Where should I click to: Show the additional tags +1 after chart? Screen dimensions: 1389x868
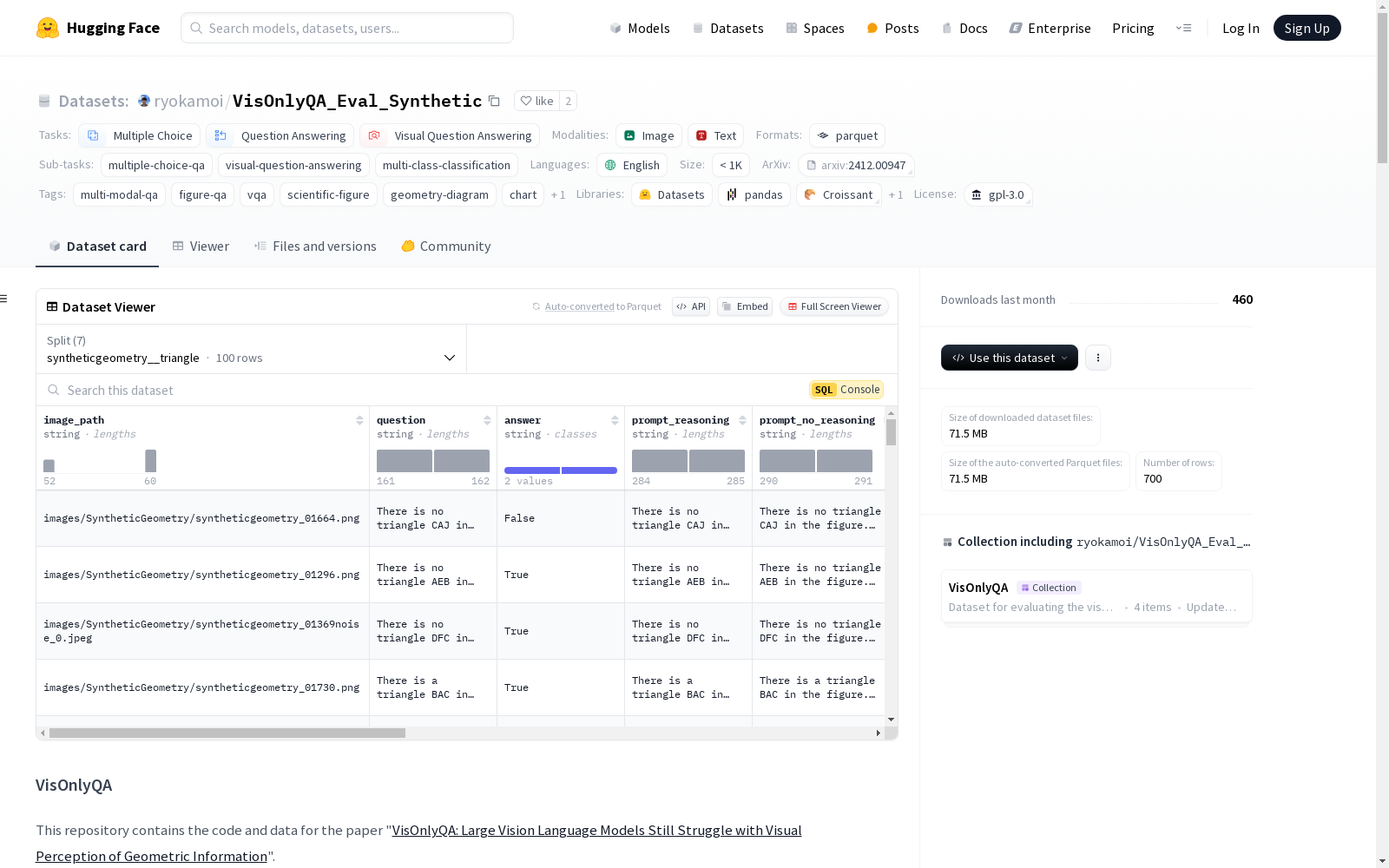558,194
